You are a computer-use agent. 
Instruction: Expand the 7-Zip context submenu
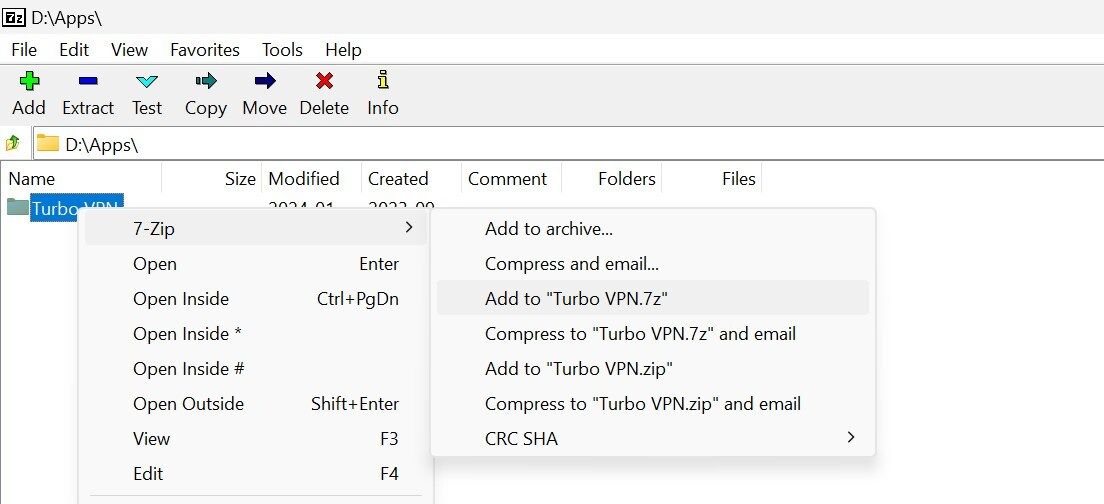256,229
